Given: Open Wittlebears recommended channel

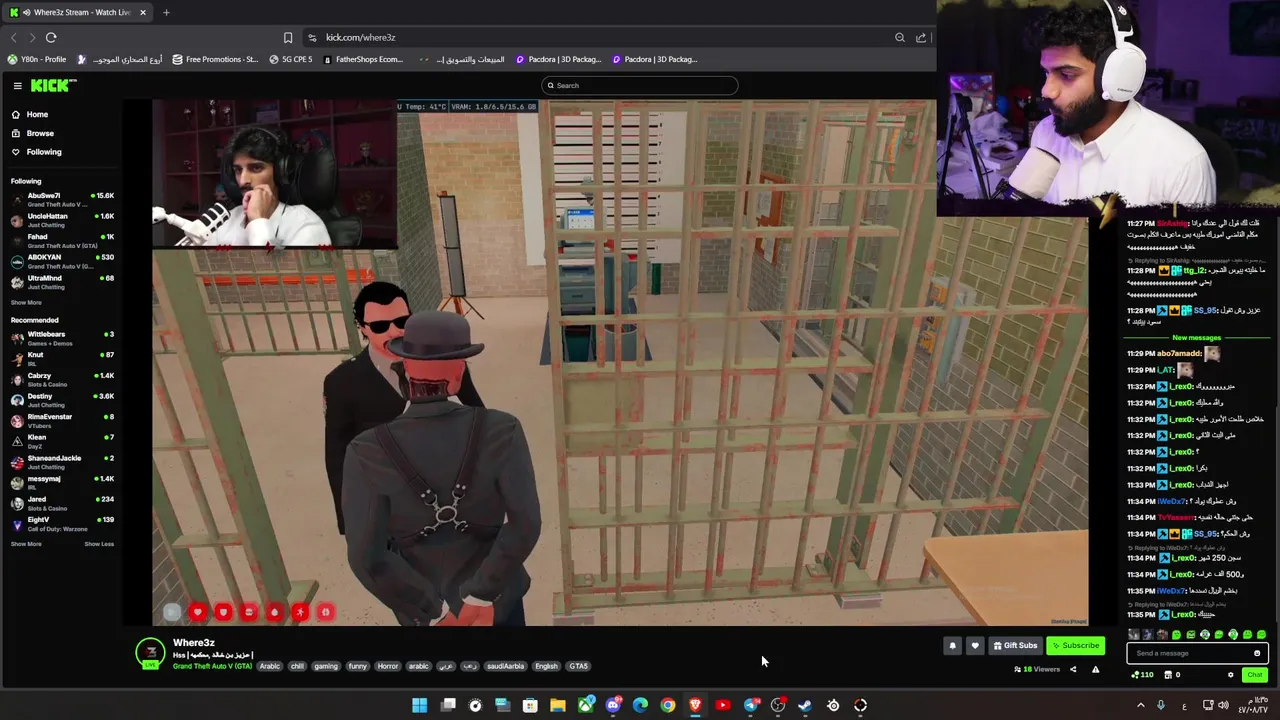Looking at the screenshot, I should [x=62, y=338].
